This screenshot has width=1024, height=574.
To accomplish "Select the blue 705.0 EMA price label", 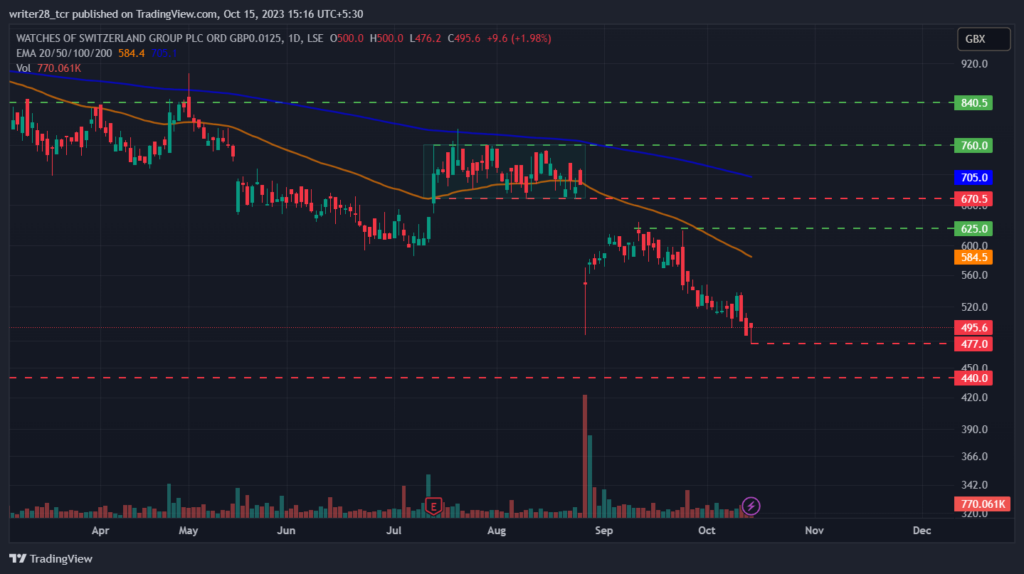I will click(973, 178).
